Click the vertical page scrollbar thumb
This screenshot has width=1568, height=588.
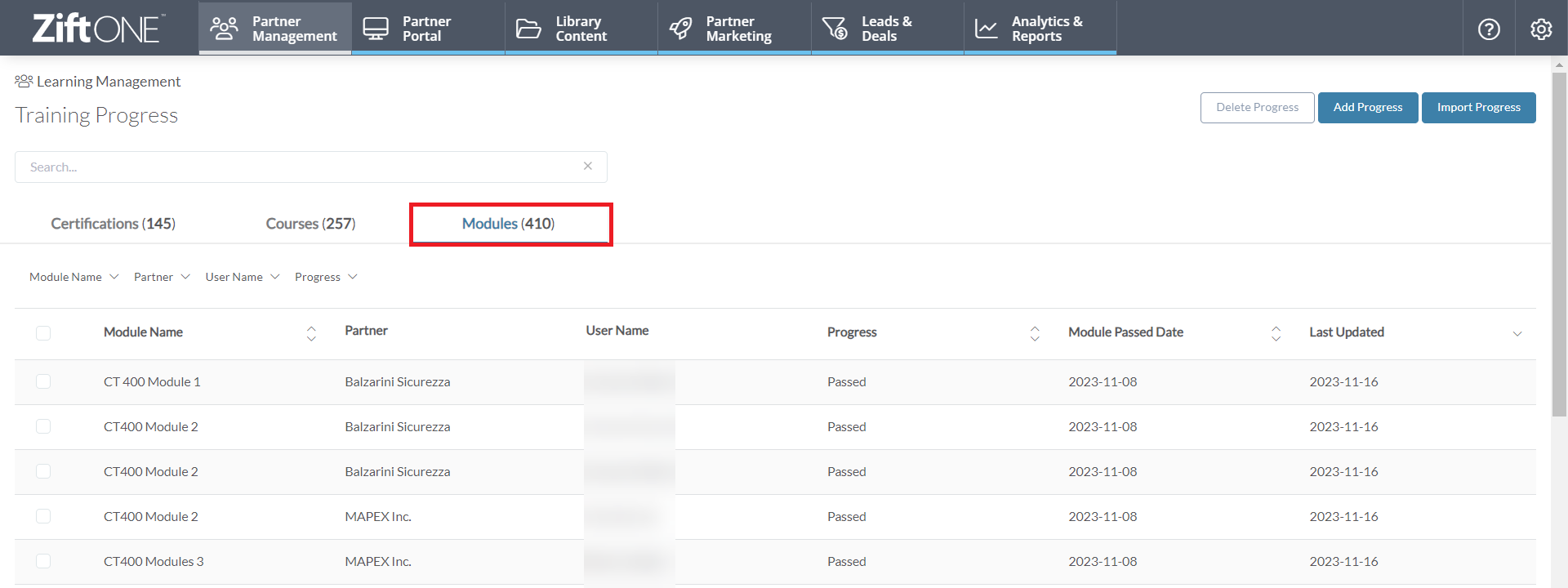click(x=1560, y=245)
